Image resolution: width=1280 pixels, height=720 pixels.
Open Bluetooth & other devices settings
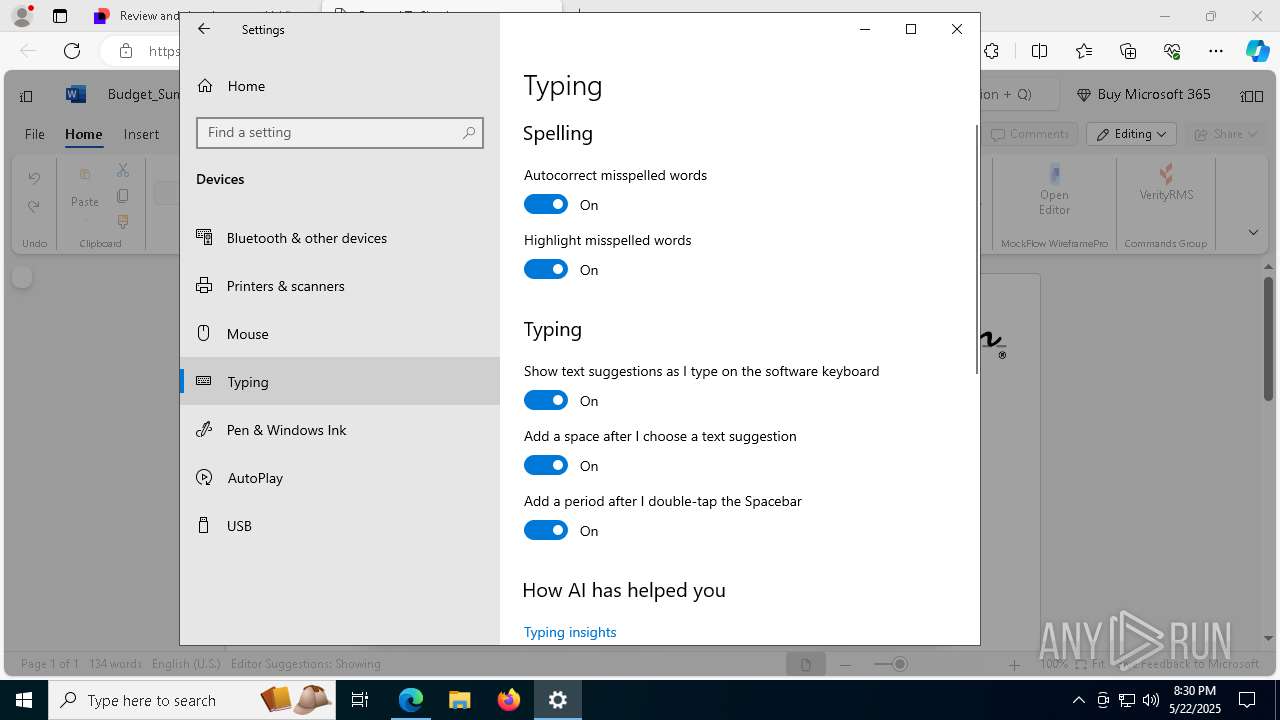tap(340, 238)
